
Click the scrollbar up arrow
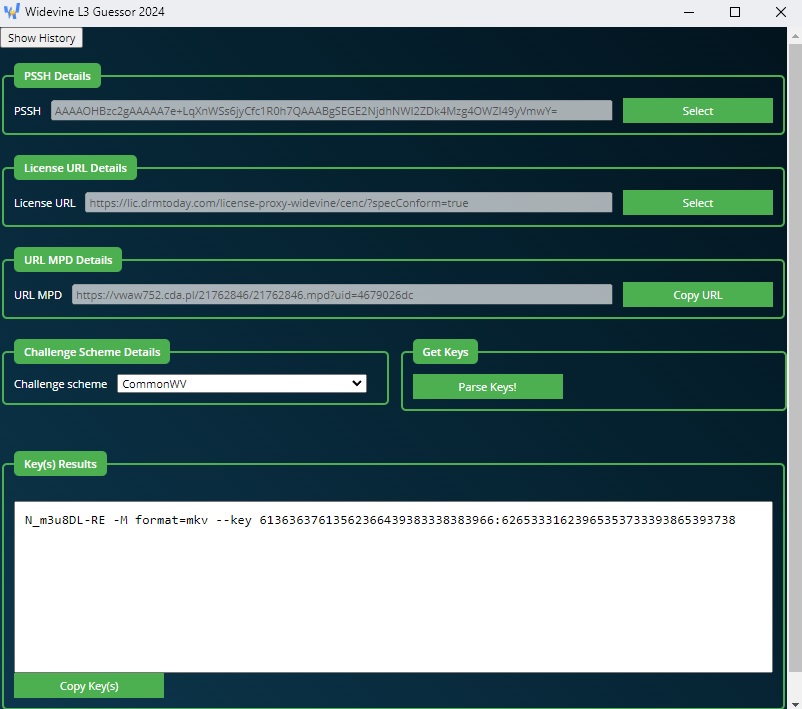click(x=795, y=36)
